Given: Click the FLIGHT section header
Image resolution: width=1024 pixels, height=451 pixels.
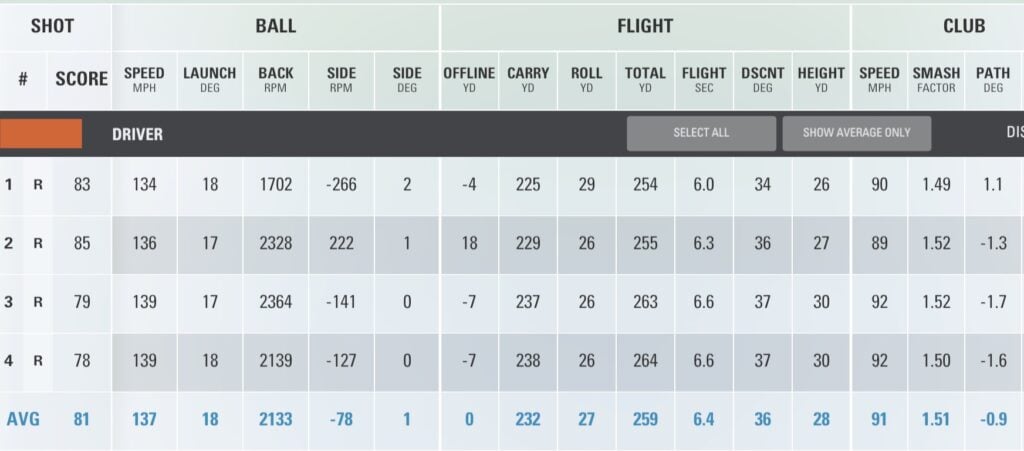Looking at the screenshot, I should point(645,26).
